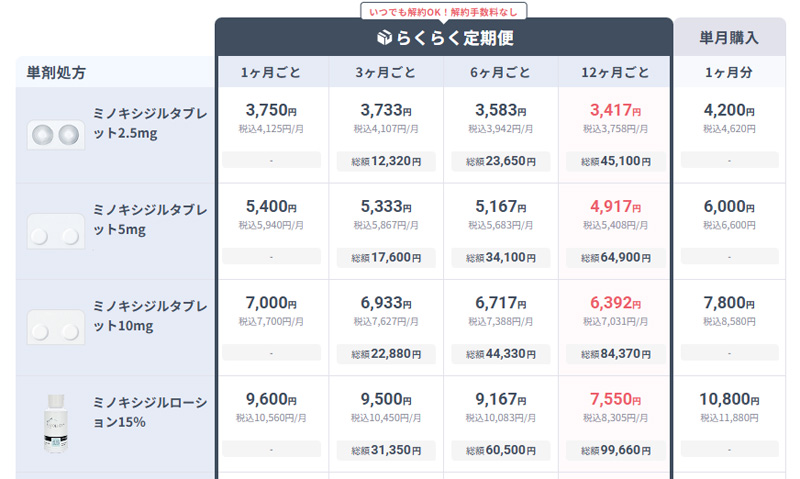Click the 10,800円 single-month price
800x479 pixels.
tap(729, 400)
